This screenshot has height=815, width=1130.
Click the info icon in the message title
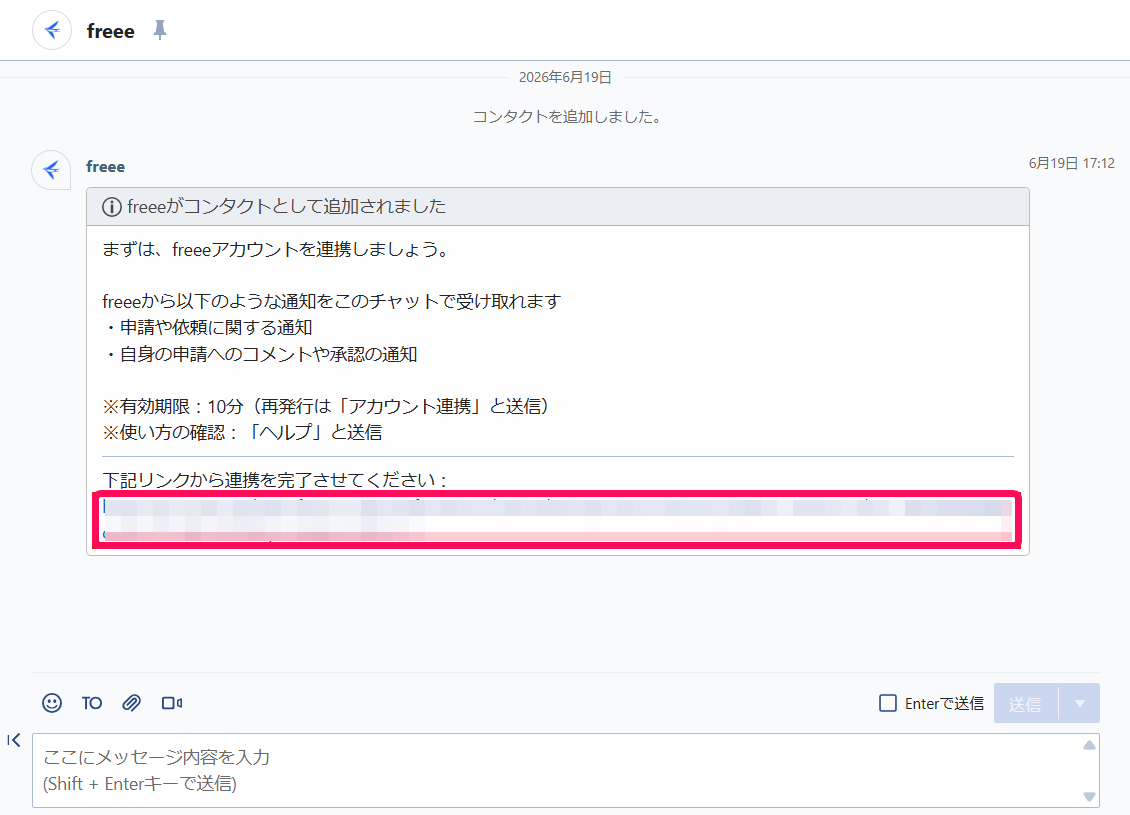click(x=112, y=207)
